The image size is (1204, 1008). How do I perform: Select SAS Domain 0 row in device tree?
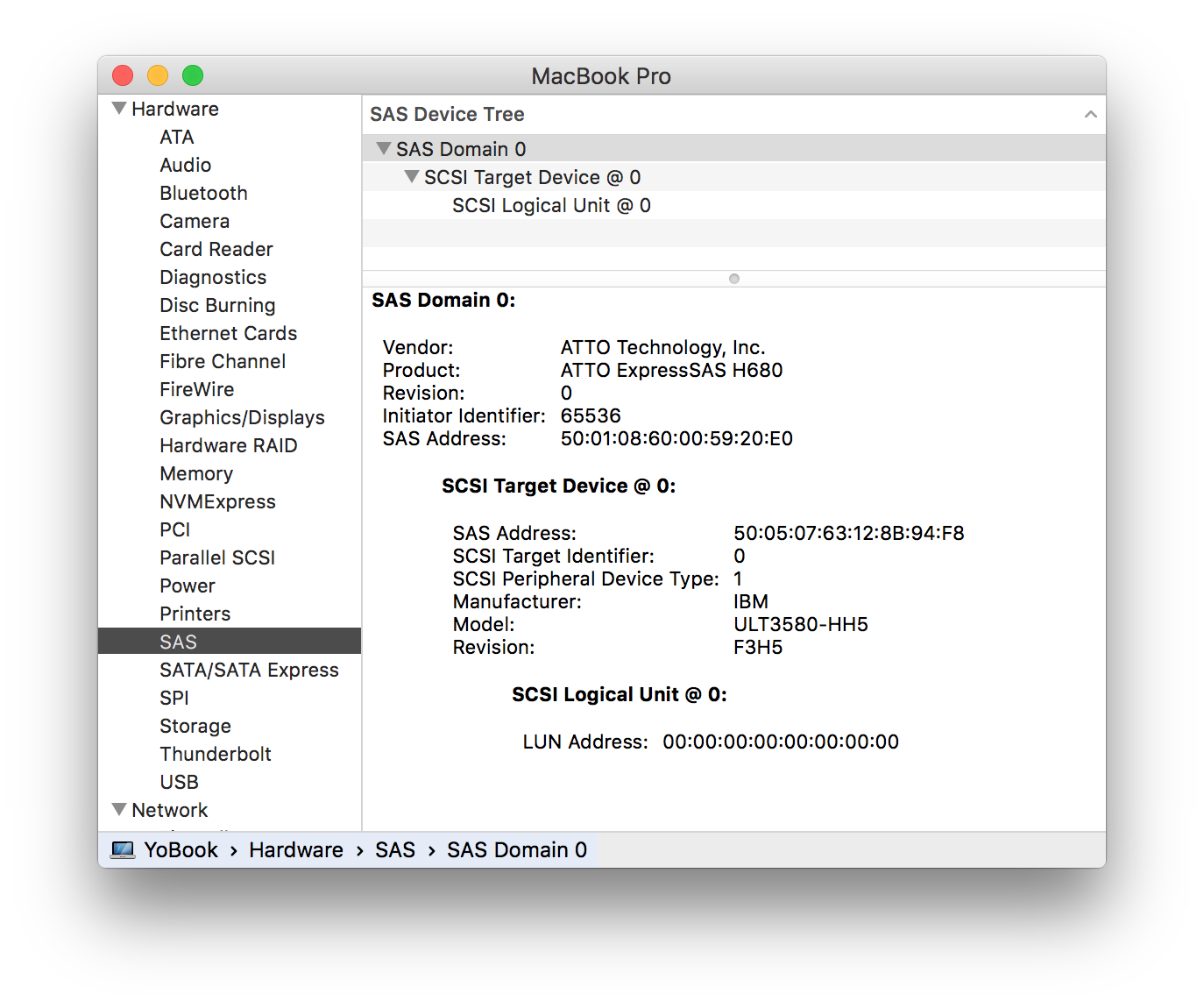(734, 149)
